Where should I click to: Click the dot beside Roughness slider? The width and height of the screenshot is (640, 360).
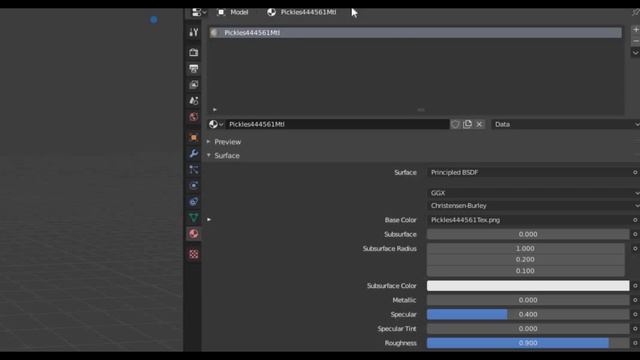pos(635,343)
